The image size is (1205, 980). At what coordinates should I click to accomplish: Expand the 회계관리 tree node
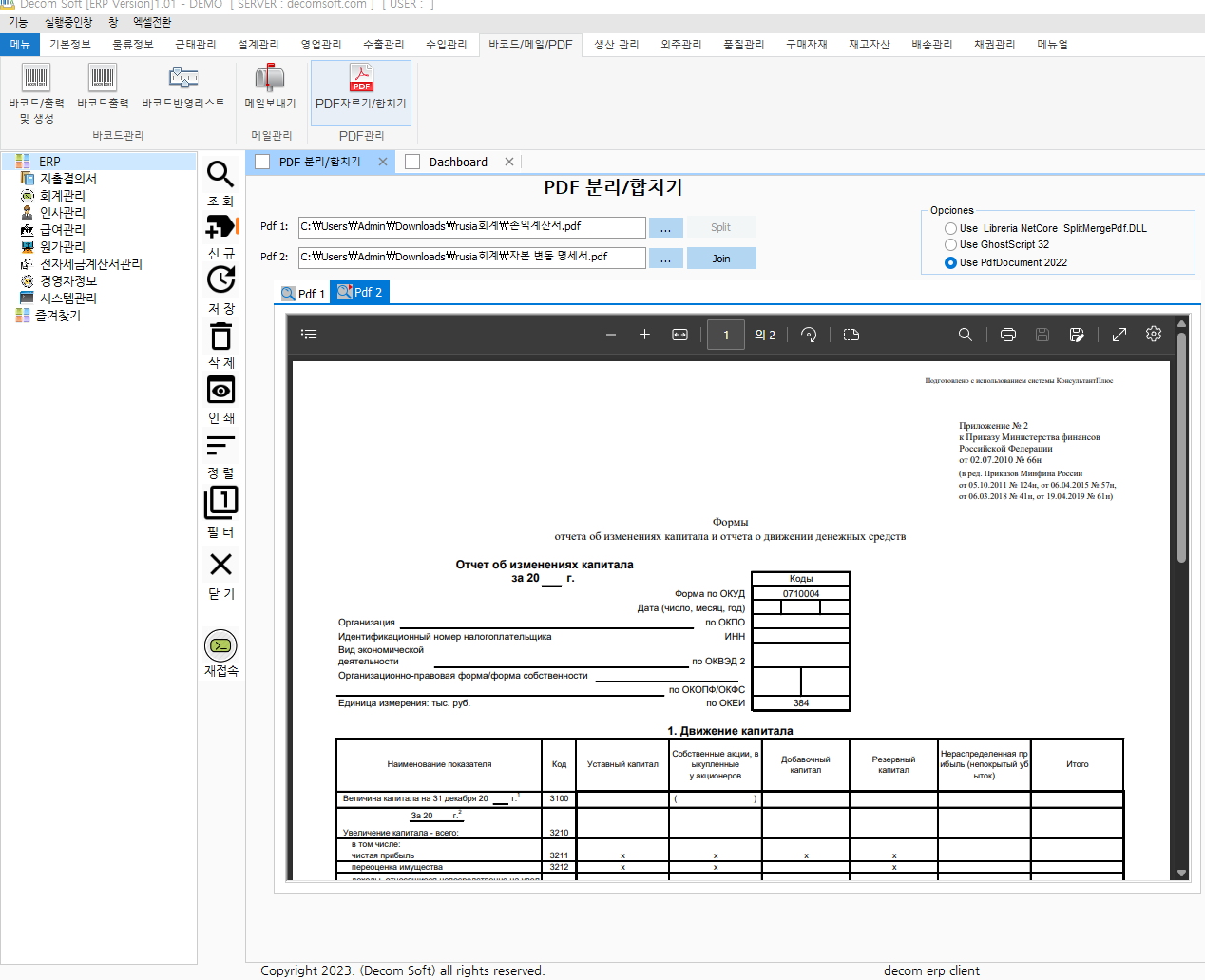[61, 196]
